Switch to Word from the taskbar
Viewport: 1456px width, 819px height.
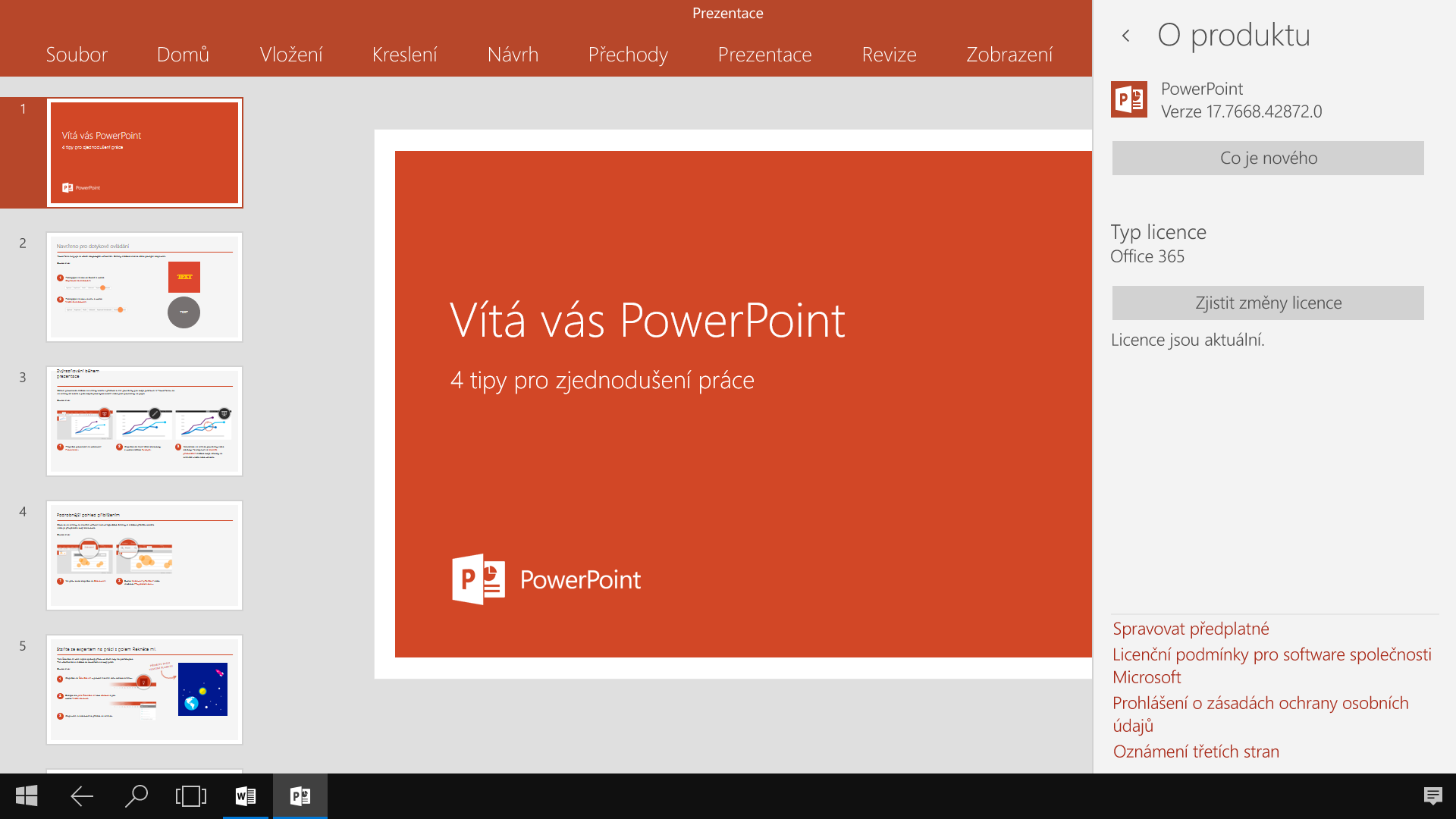click(245, 795)
